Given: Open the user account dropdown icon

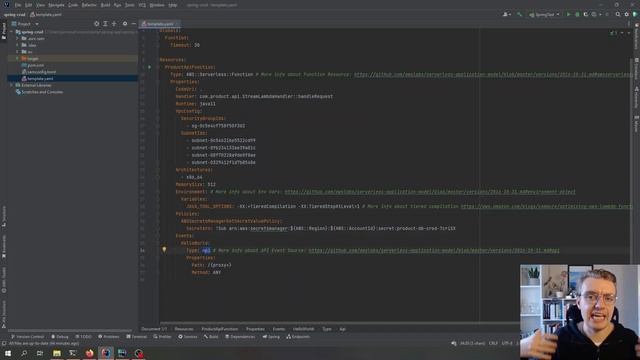Looking at the screenshot, I should tap(507, 14).
